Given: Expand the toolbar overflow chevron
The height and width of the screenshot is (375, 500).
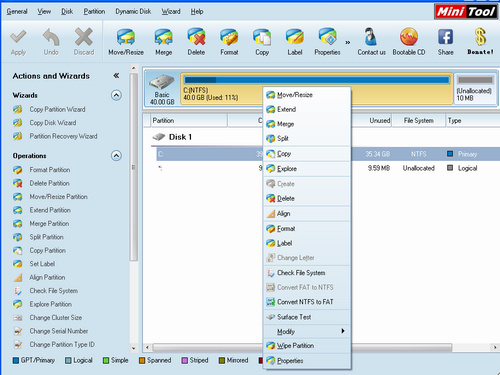Looking at the screenshot, I should coord(348,42).
